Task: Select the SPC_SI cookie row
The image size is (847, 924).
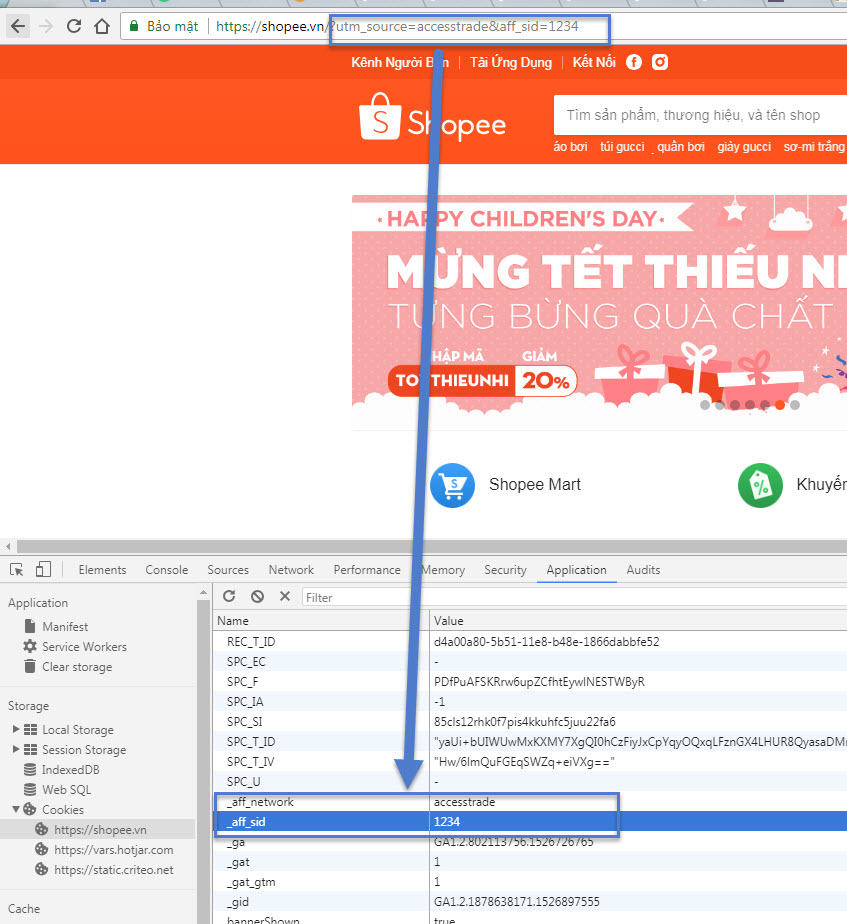Action: (530, 721)
